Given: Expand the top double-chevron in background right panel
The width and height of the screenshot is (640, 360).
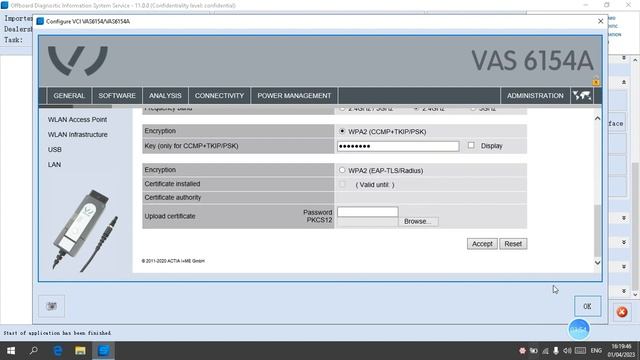Looking at the screenshot, I should click(624, 58).
